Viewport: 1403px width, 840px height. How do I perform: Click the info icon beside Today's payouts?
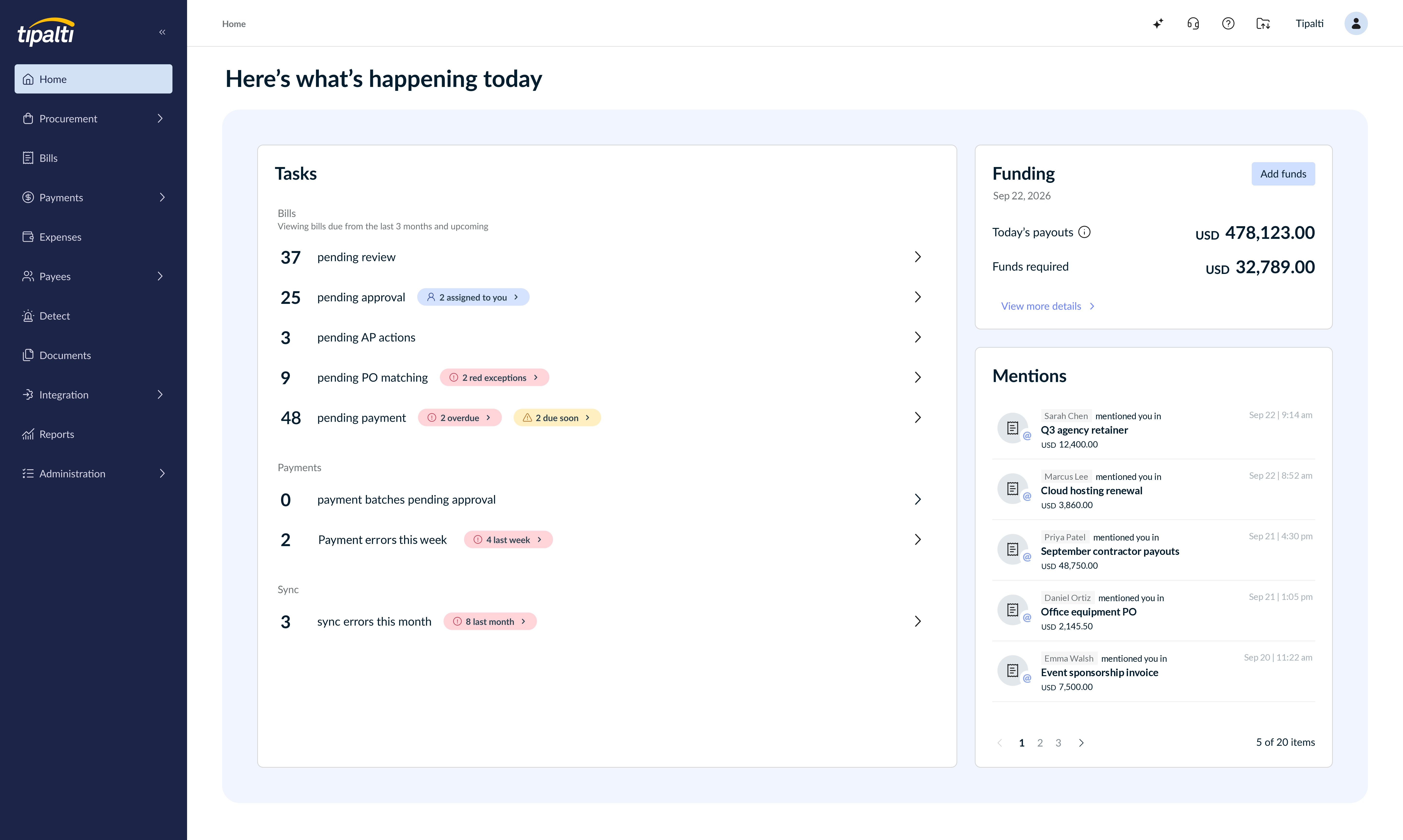[x=1084, y=232]
